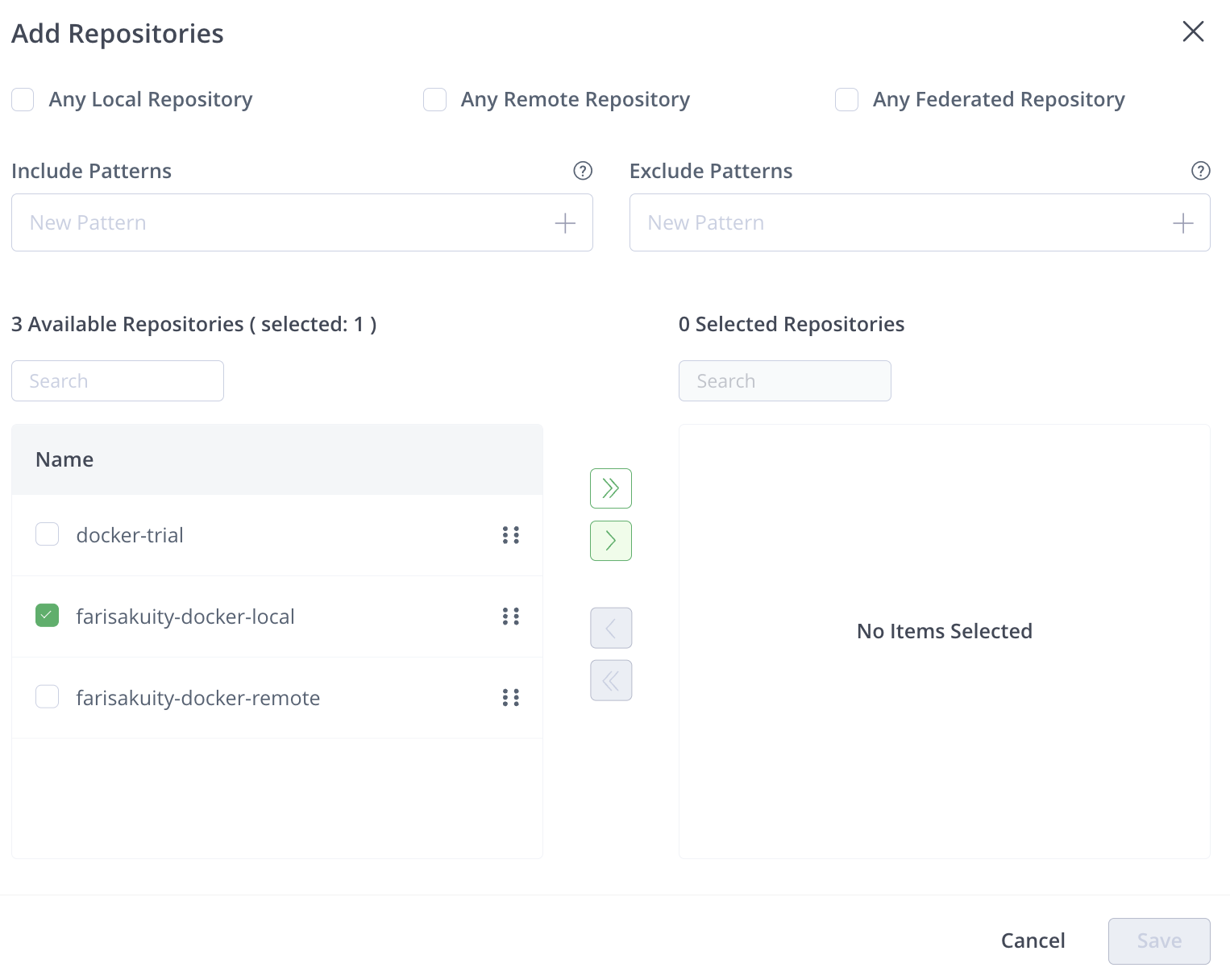Close the Add Repositories dialog
The width and height of the screenshot is (1230, 980).
(x=1194, y=31)
